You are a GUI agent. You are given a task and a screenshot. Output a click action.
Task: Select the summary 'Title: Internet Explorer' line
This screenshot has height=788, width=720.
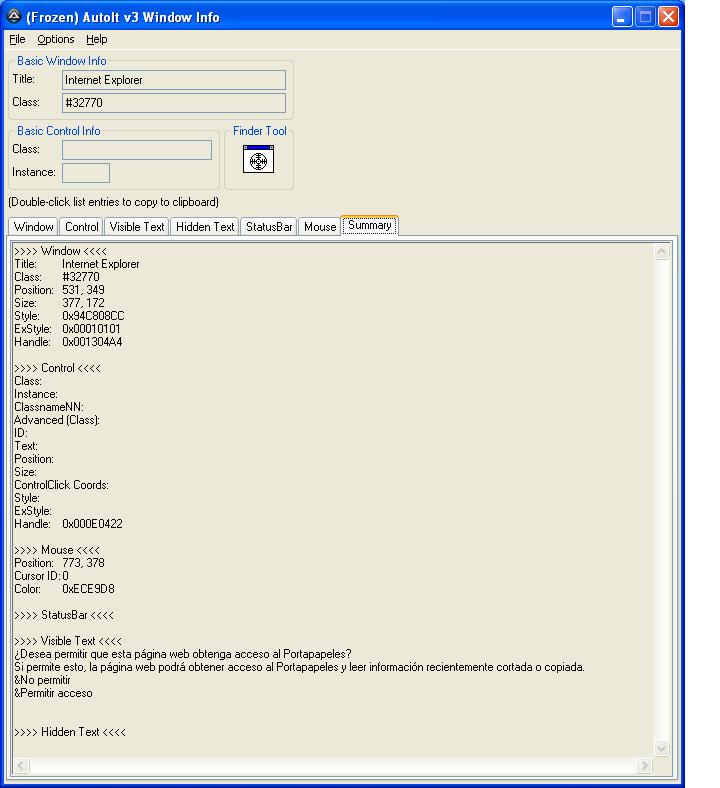(77, 264)
